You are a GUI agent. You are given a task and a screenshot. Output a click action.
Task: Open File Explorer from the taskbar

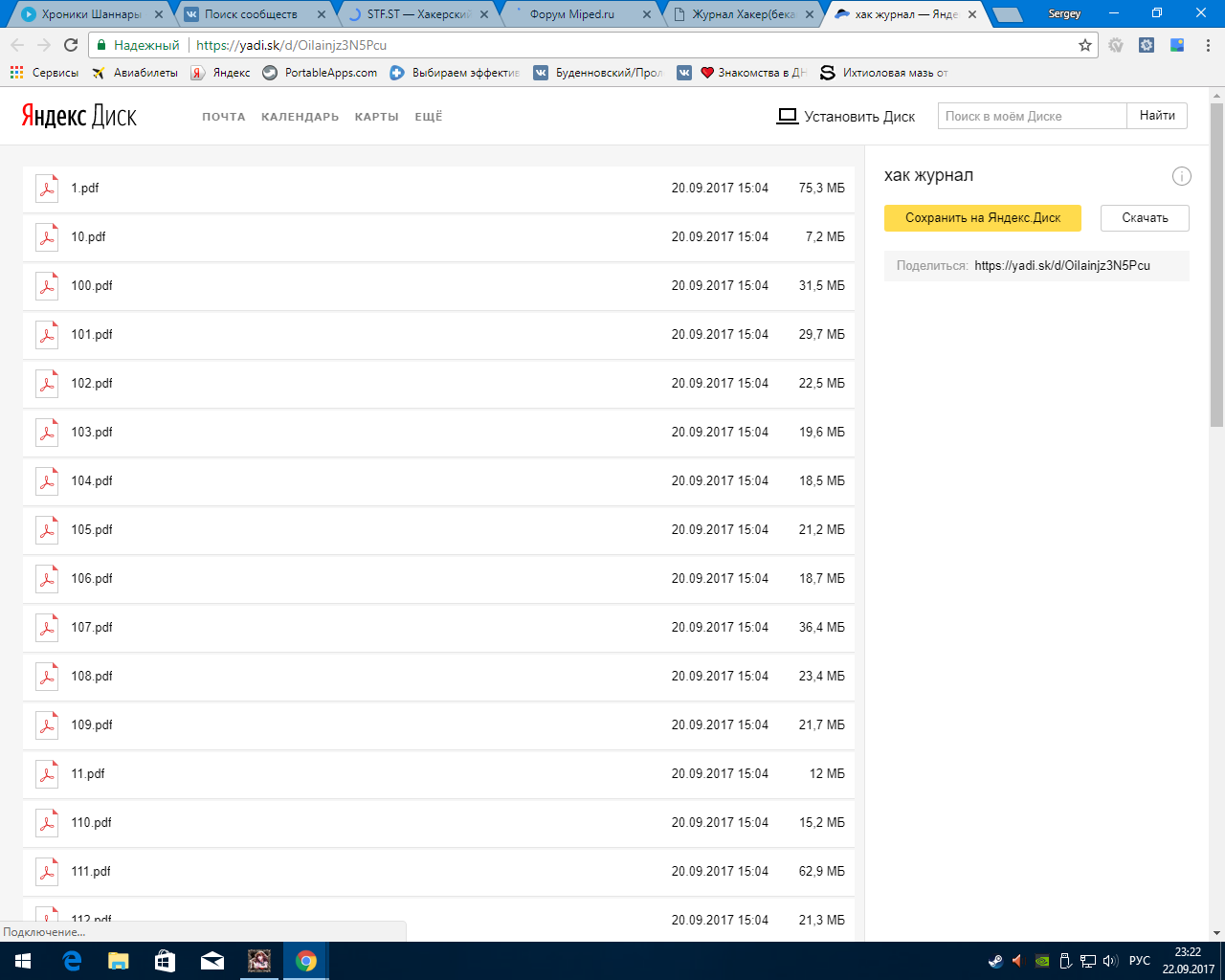pyautogui.click(x=119, y=961)
